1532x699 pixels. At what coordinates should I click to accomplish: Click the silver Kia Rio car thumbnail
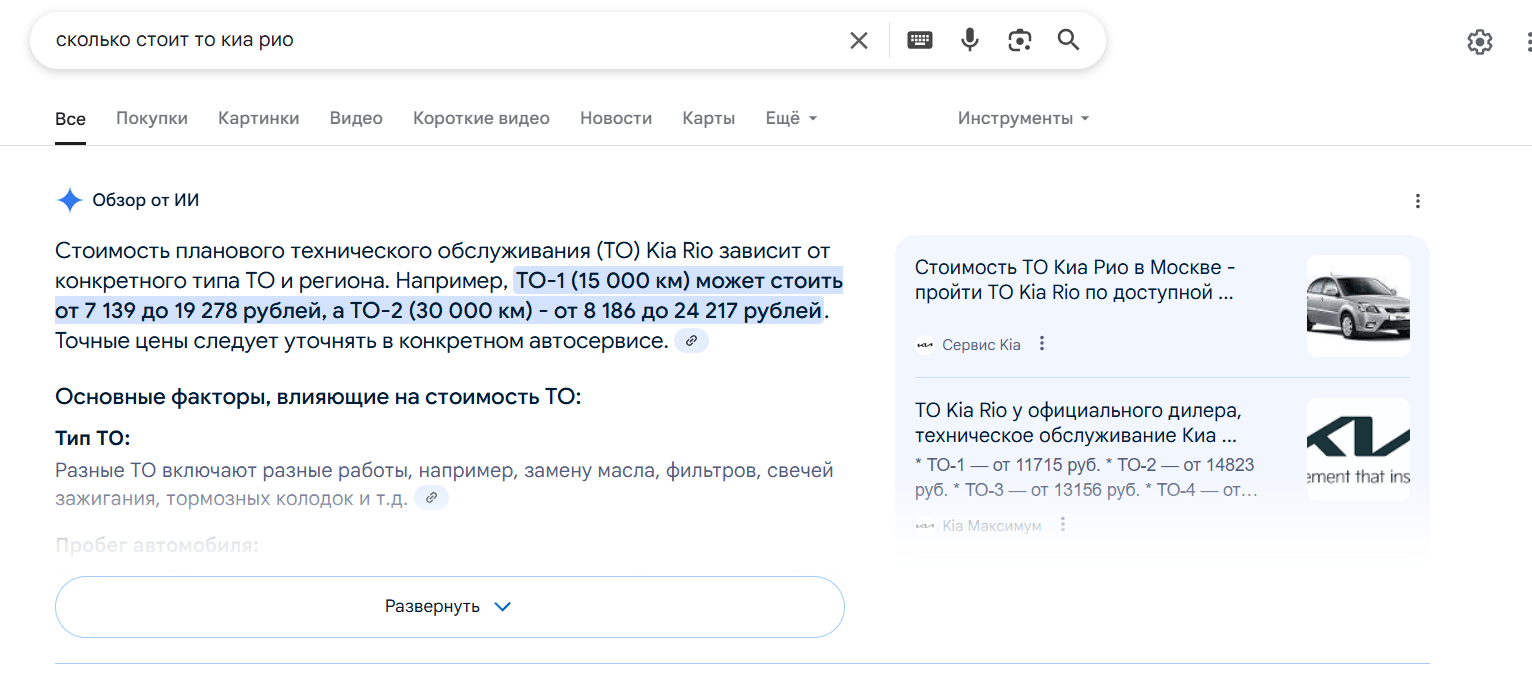point(1358,306)
